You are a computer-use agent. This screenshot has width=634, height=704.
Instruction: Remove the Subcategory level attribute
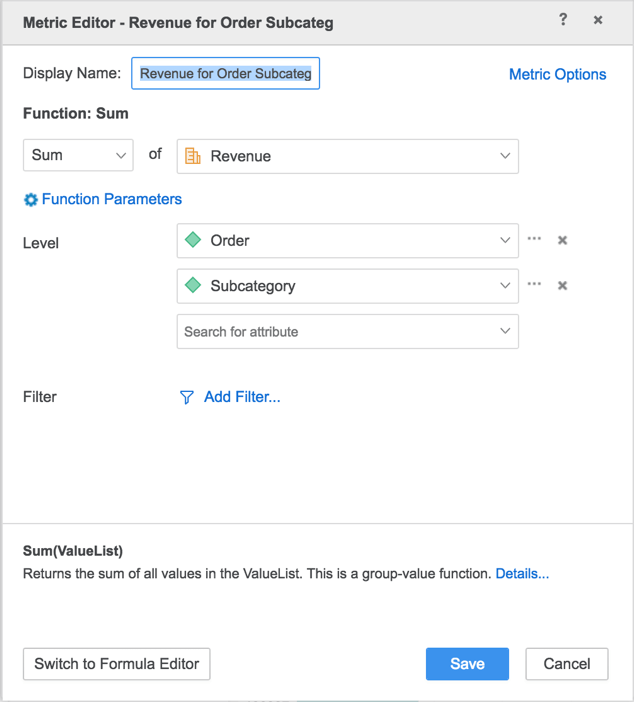point(562,286)
